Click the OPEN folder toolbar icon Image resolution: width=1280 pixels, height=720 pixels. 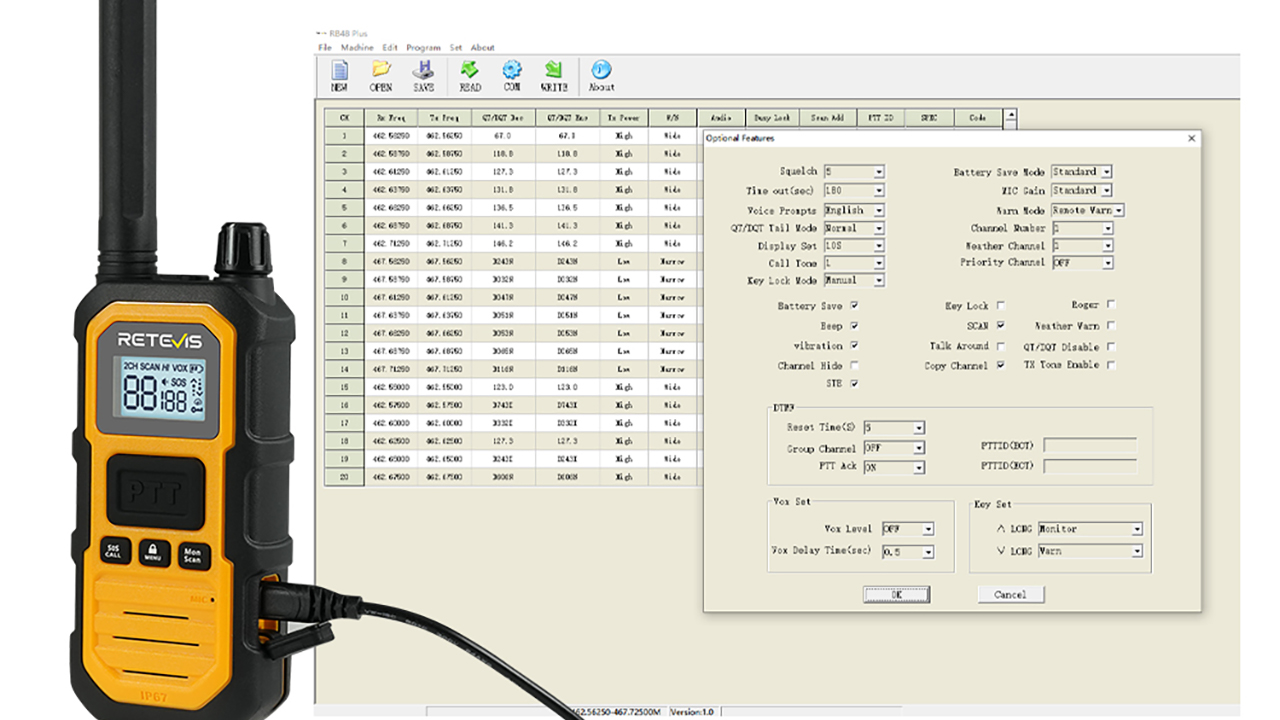tap(381, 76)
